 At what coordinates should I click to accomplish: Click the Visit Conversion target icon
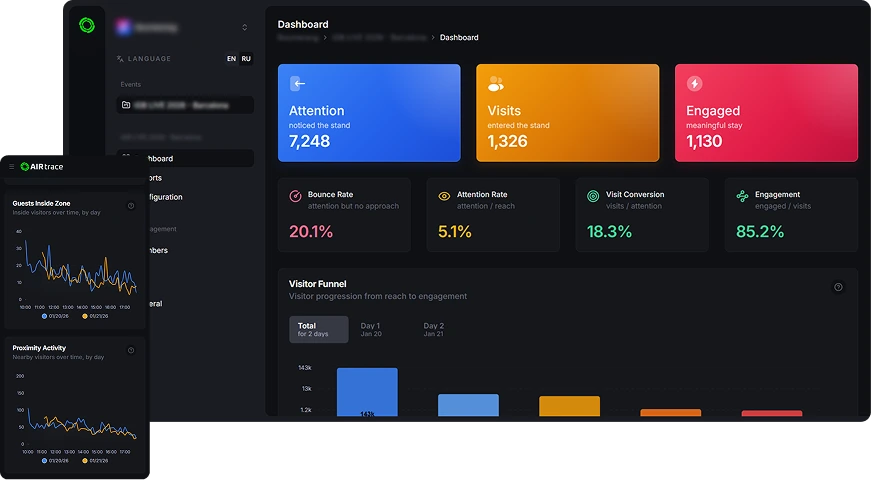[x=593, y=196]
